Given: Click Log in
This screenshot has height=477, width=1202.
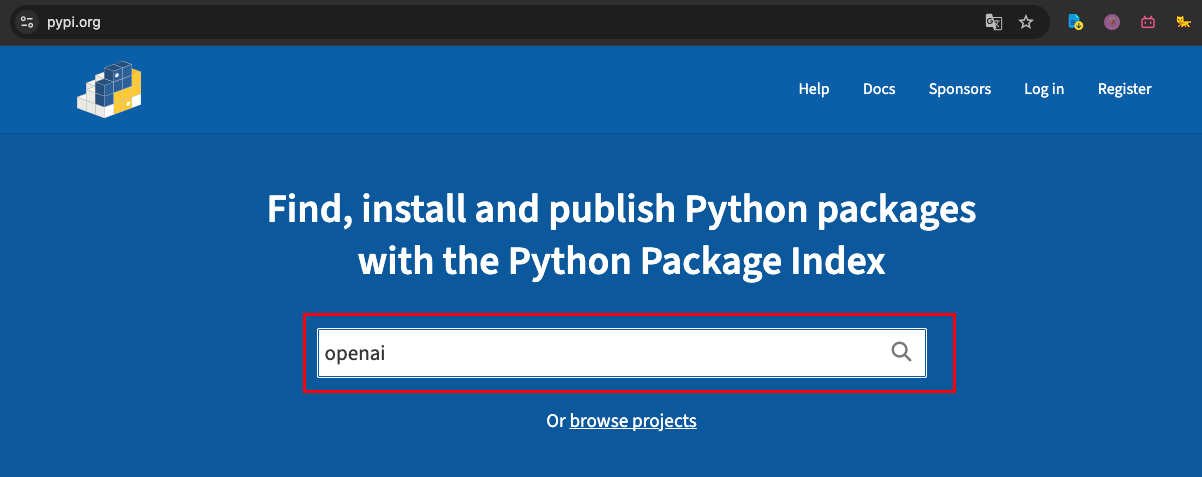Looking at the screenshot, I should (1044, 89).
